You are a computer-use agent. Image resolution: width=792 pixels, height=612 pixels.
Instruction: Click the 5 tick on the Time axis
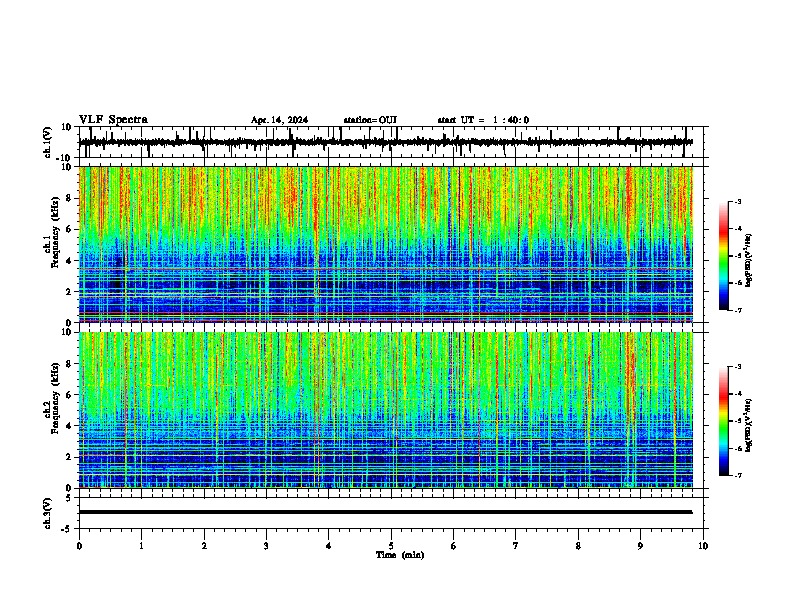point(391,546)
